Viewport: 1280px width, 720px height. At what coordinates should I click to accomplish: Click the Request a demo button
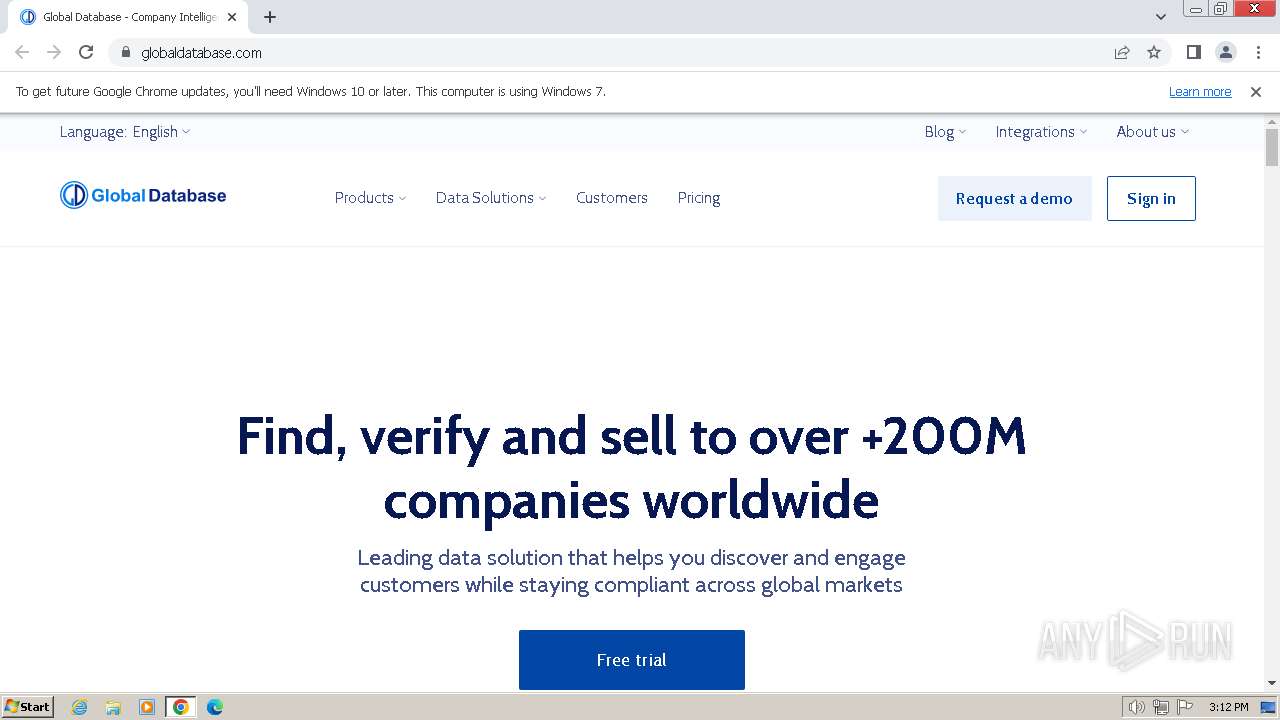(x=1014, y=198)
